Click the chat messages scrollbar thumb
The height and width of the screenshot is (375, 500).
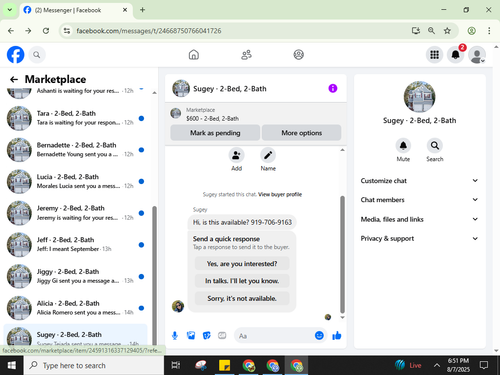tap(342, 254)
